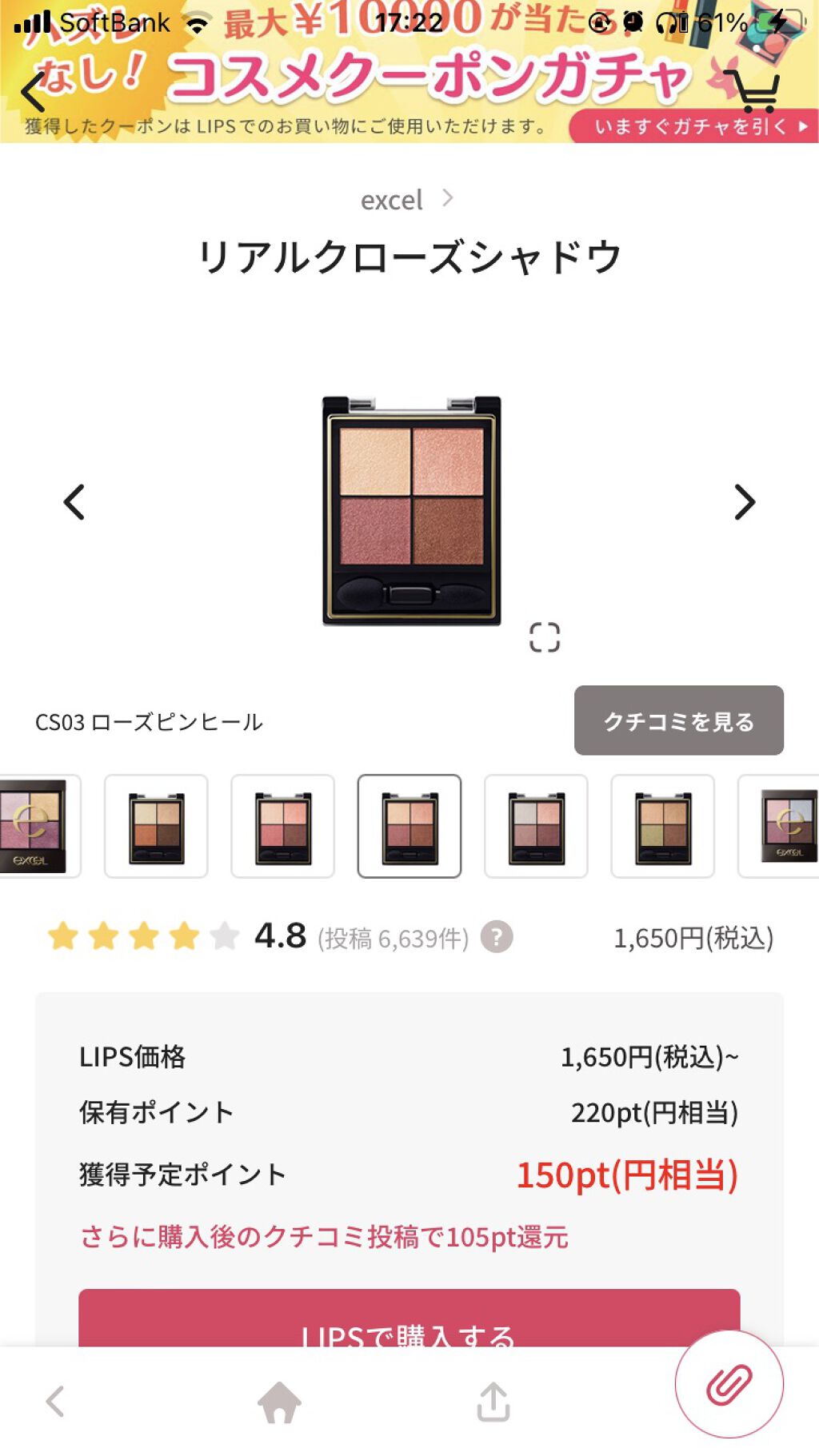819x1456 pixels.
Task: Select the green-toned palette thumbnail
Action: click(x=663, y=826)
